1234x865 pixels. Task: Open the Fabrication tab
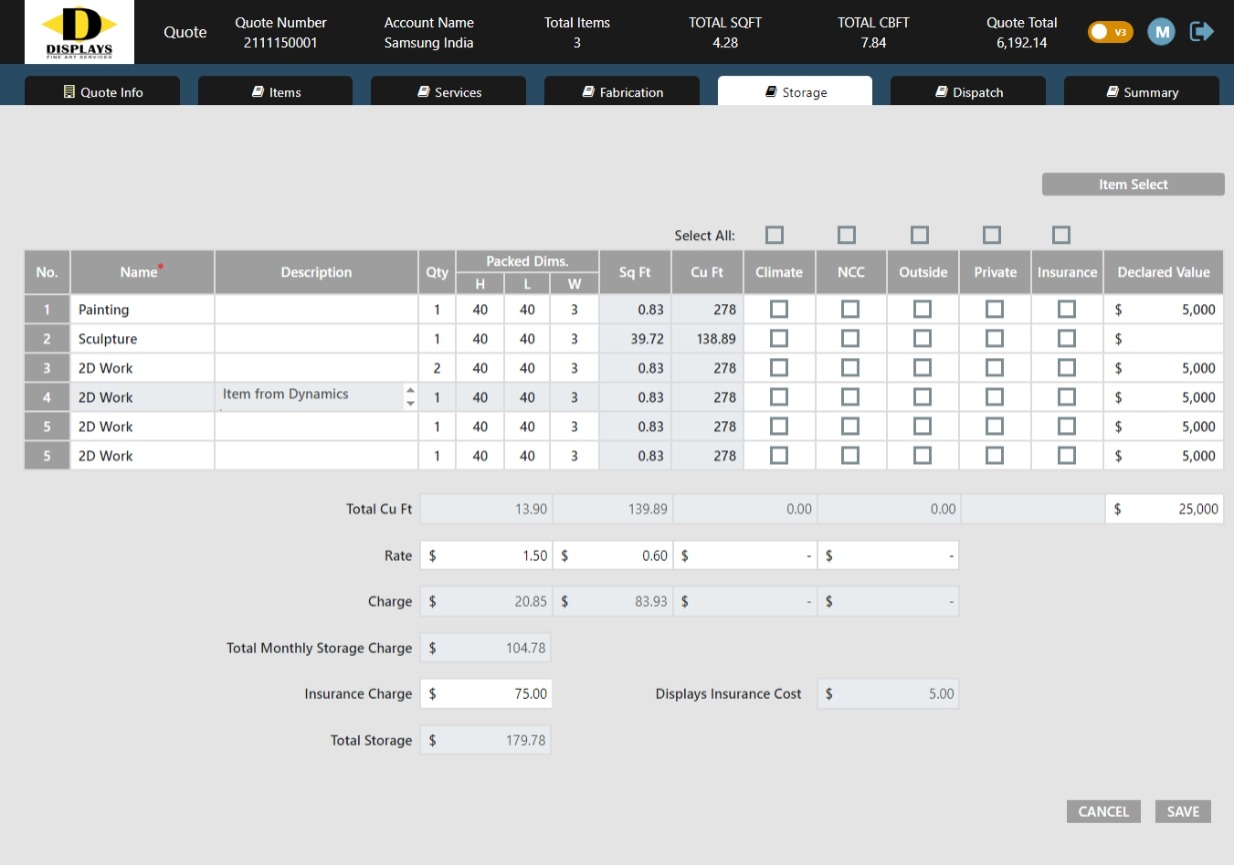point(621,92)
